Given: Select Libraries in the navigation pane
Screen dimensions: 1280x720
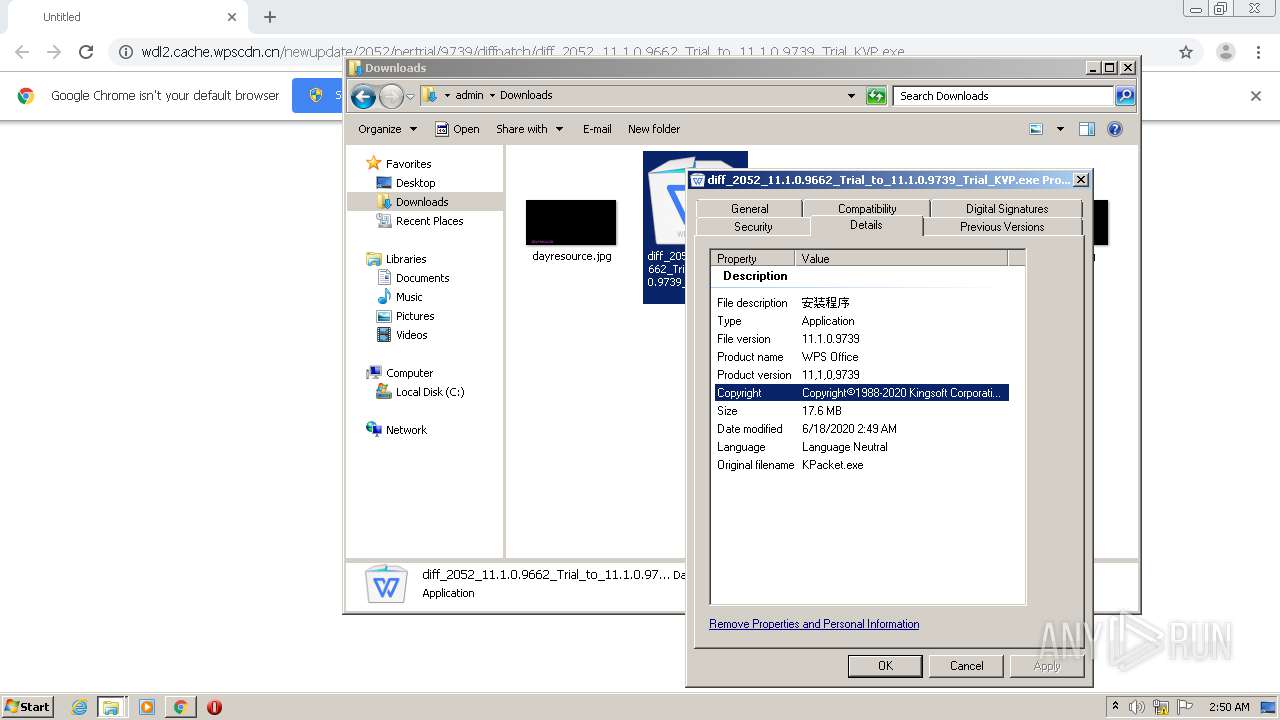Looking at the screenshot, I should pos(406,259).
